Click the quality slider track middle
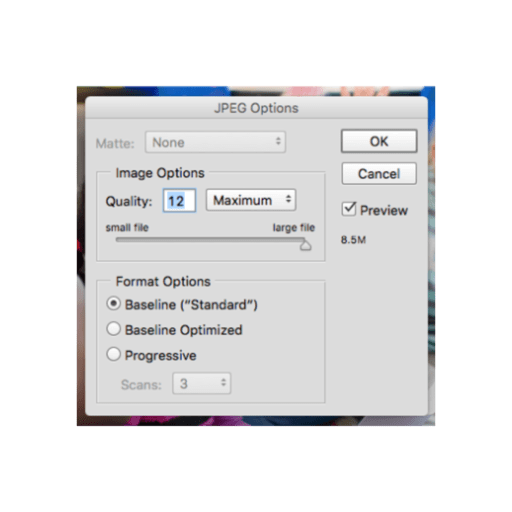Image resolution: width=512 pixels, height=512 pixels. (x=210, y=240)
